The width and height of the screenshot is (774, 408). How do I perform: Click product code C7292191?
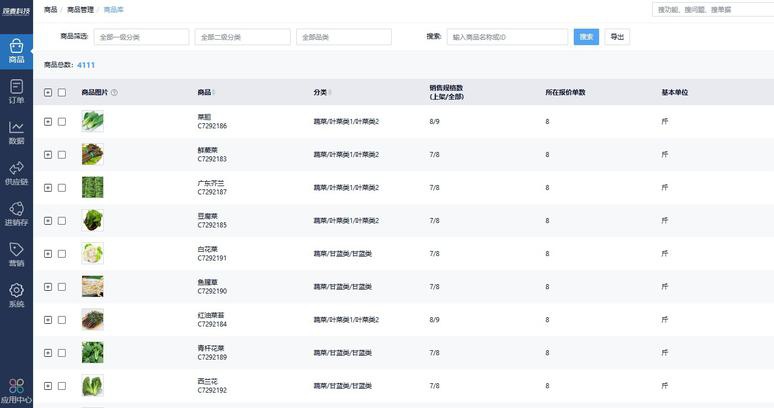(212, 258)
